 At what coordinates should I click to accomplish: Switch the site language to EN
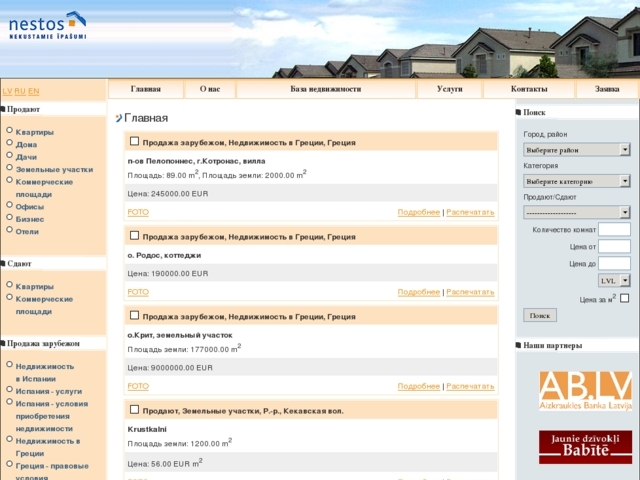34,91
